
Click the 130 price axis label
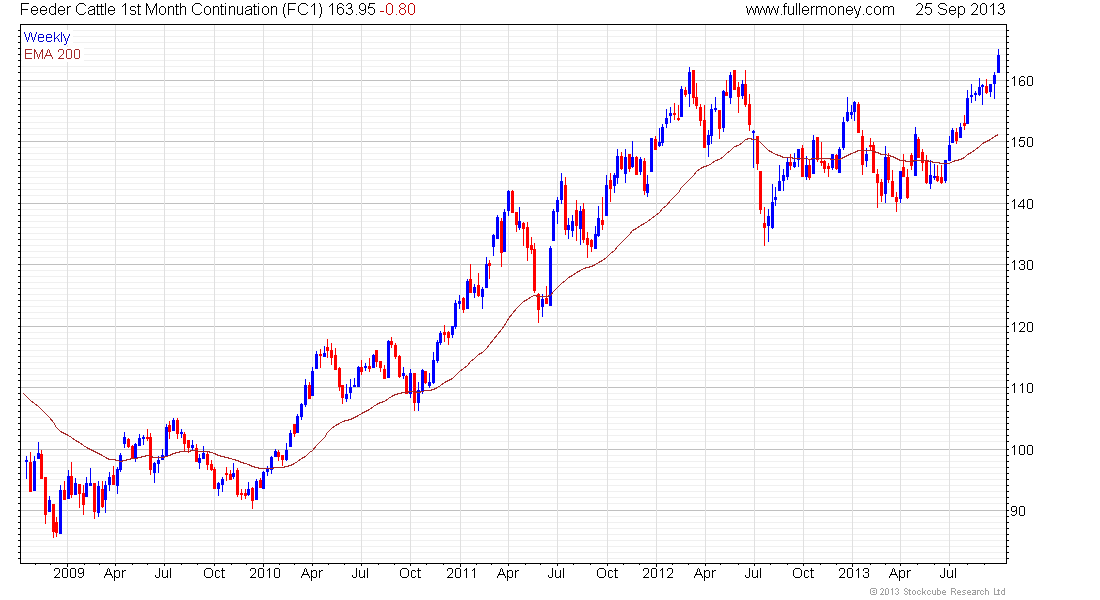pyautogui.click(x=1021, y=265)
